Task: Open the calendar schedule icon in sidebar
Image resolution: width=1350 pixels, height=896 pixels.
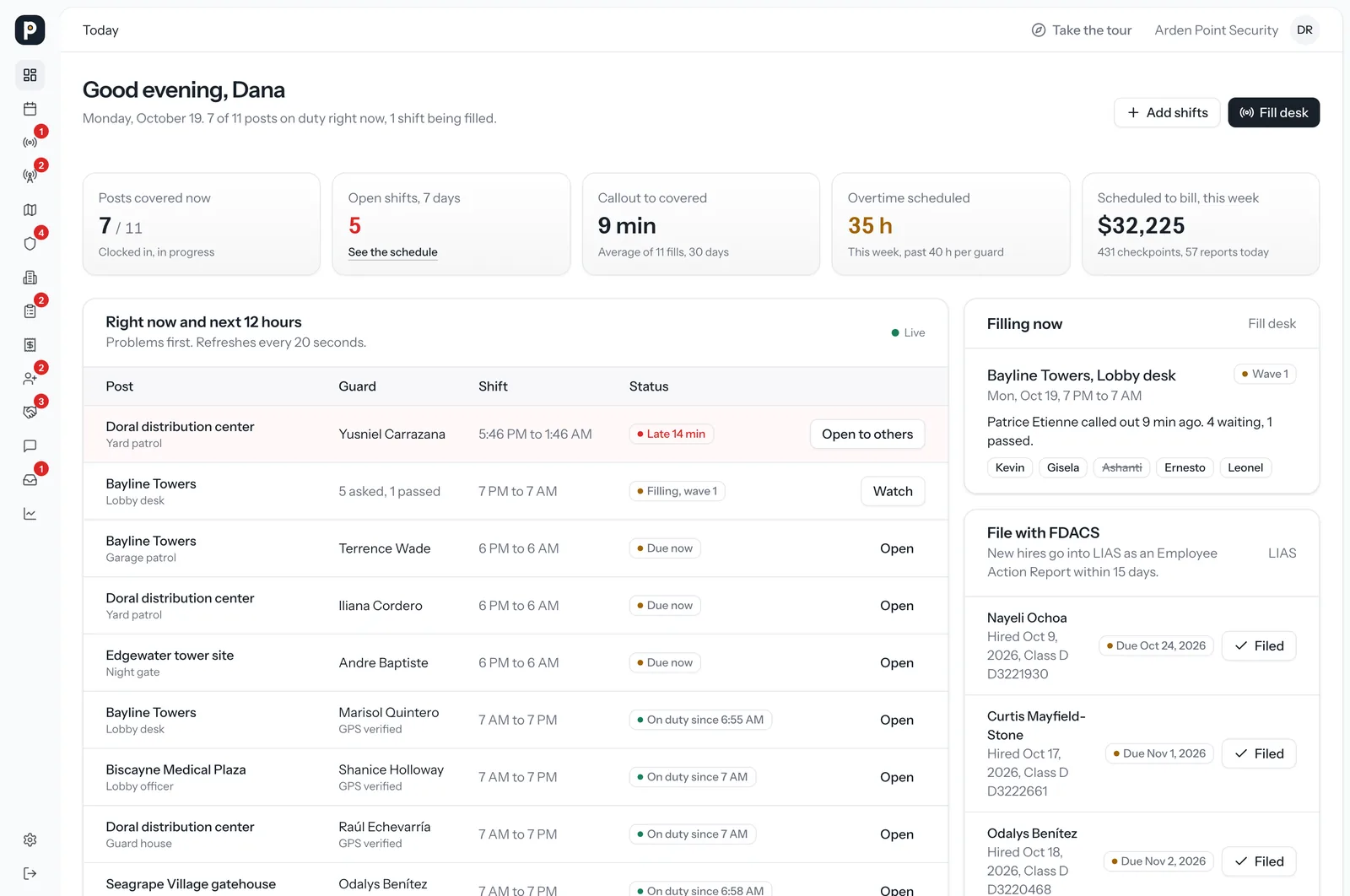Action: (x=30, y=109)
